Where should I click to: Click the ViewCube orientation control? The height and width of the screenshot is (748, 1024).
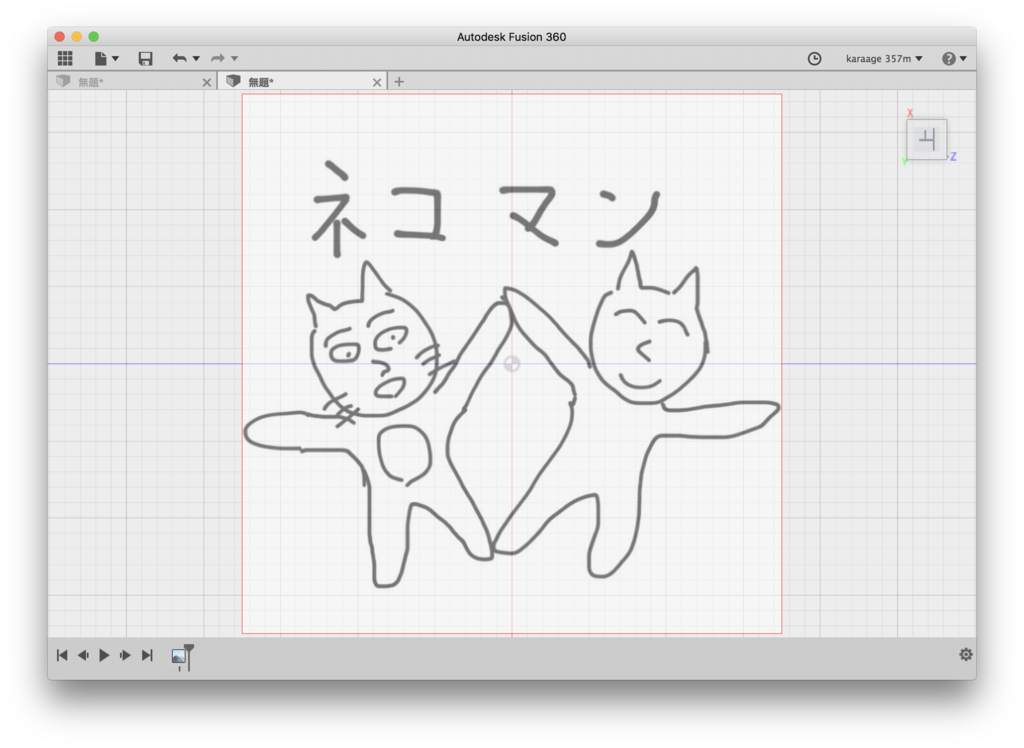(x=927, y=139)
